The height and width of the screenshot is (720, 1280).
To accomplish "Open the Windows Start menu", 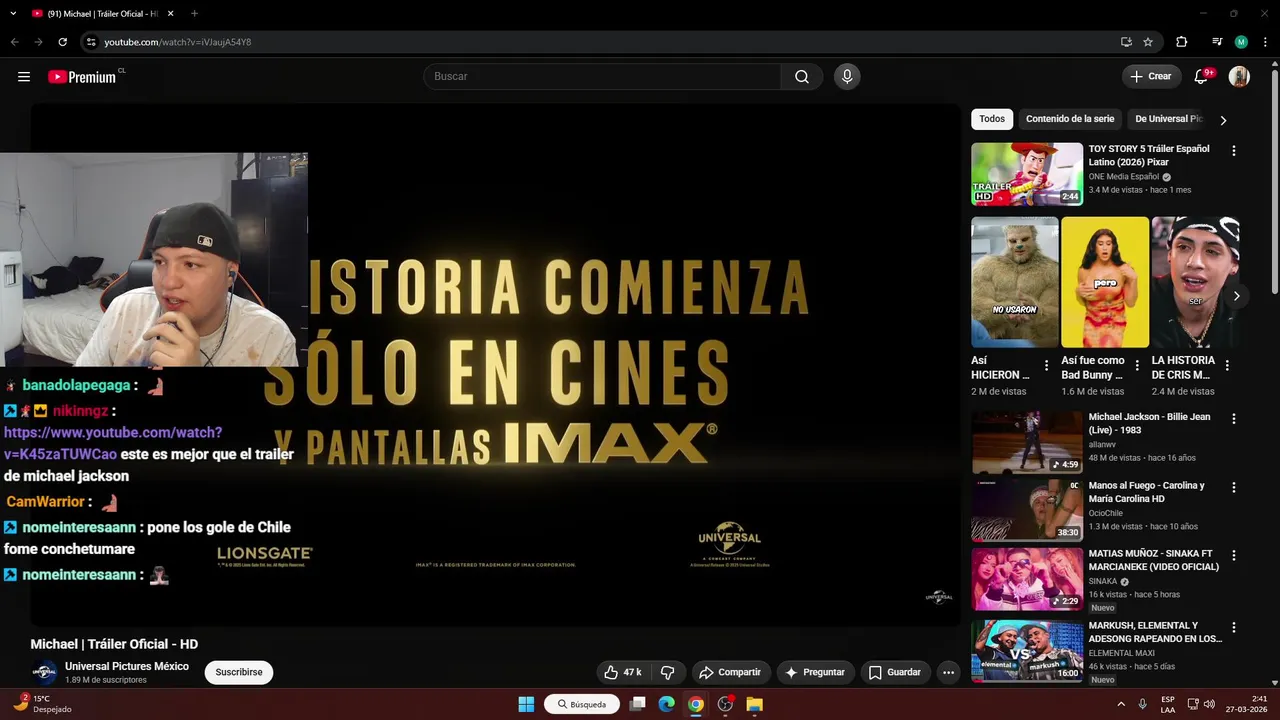I will [526, 704].
